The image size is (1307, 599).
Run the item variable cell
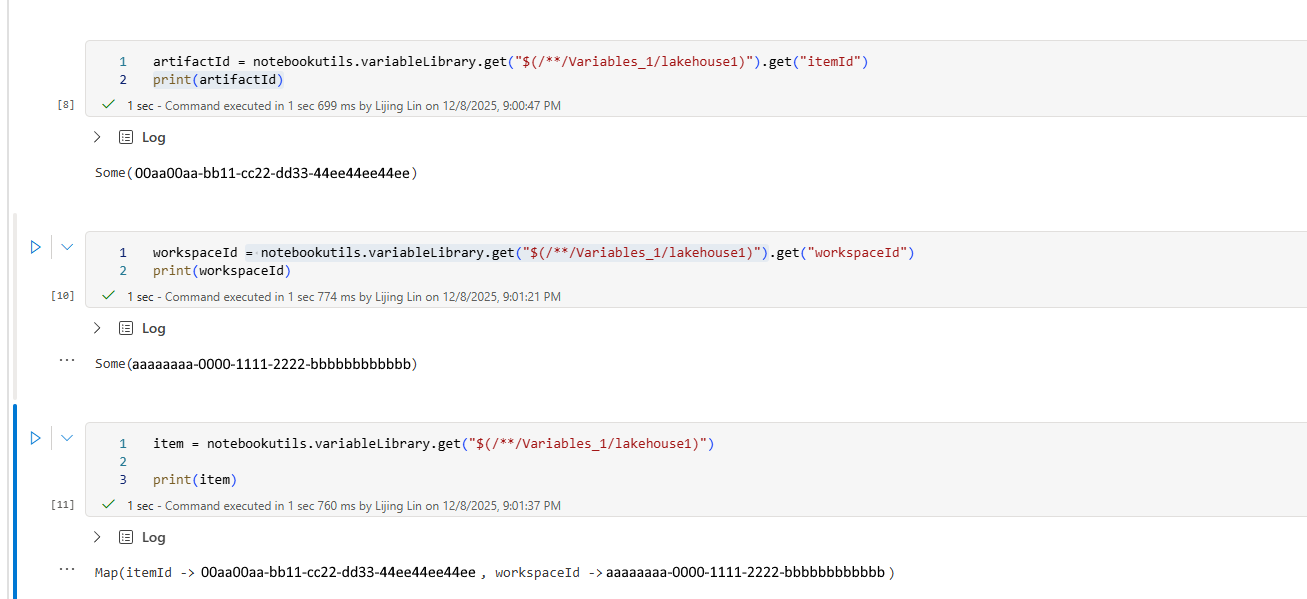point(36,437)
